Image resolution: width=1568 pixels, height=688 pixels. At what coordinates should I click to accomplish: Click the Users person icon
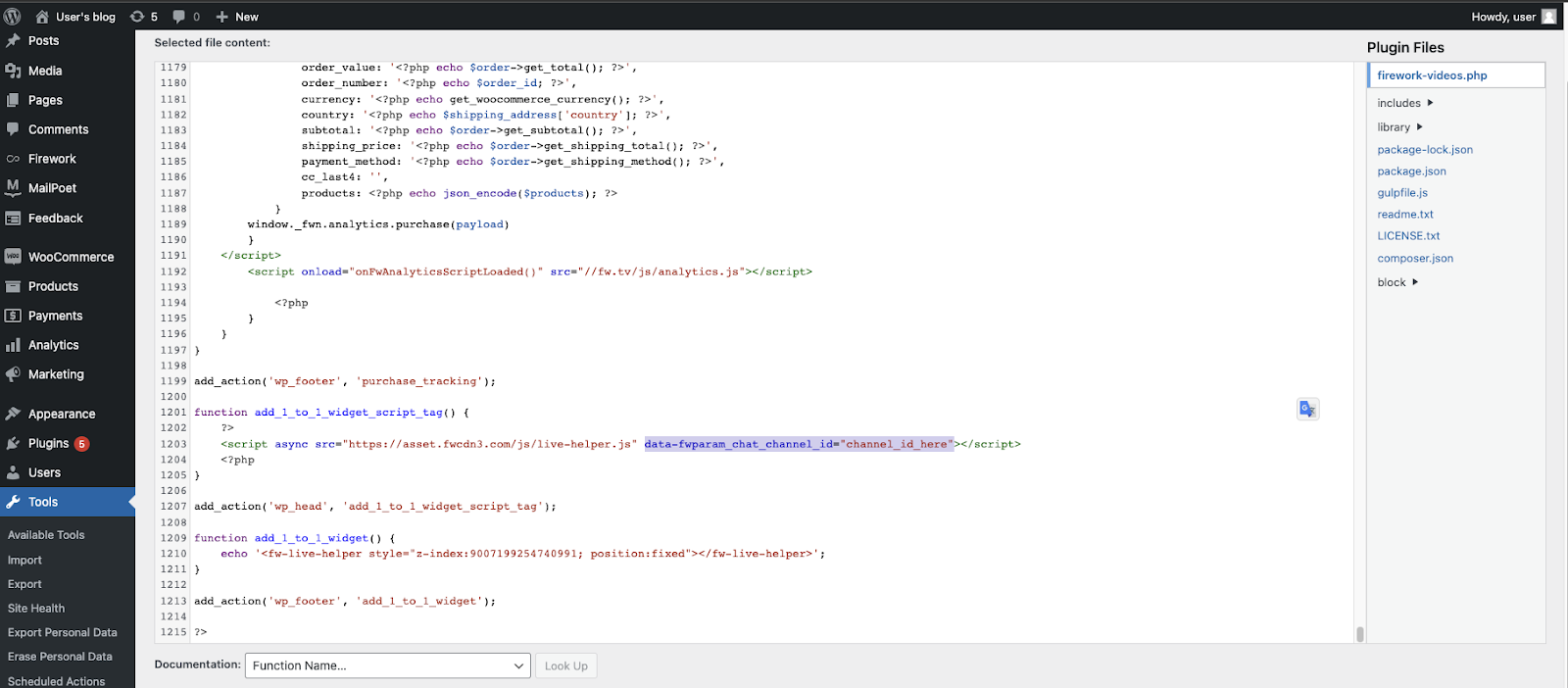click(13, 472)
